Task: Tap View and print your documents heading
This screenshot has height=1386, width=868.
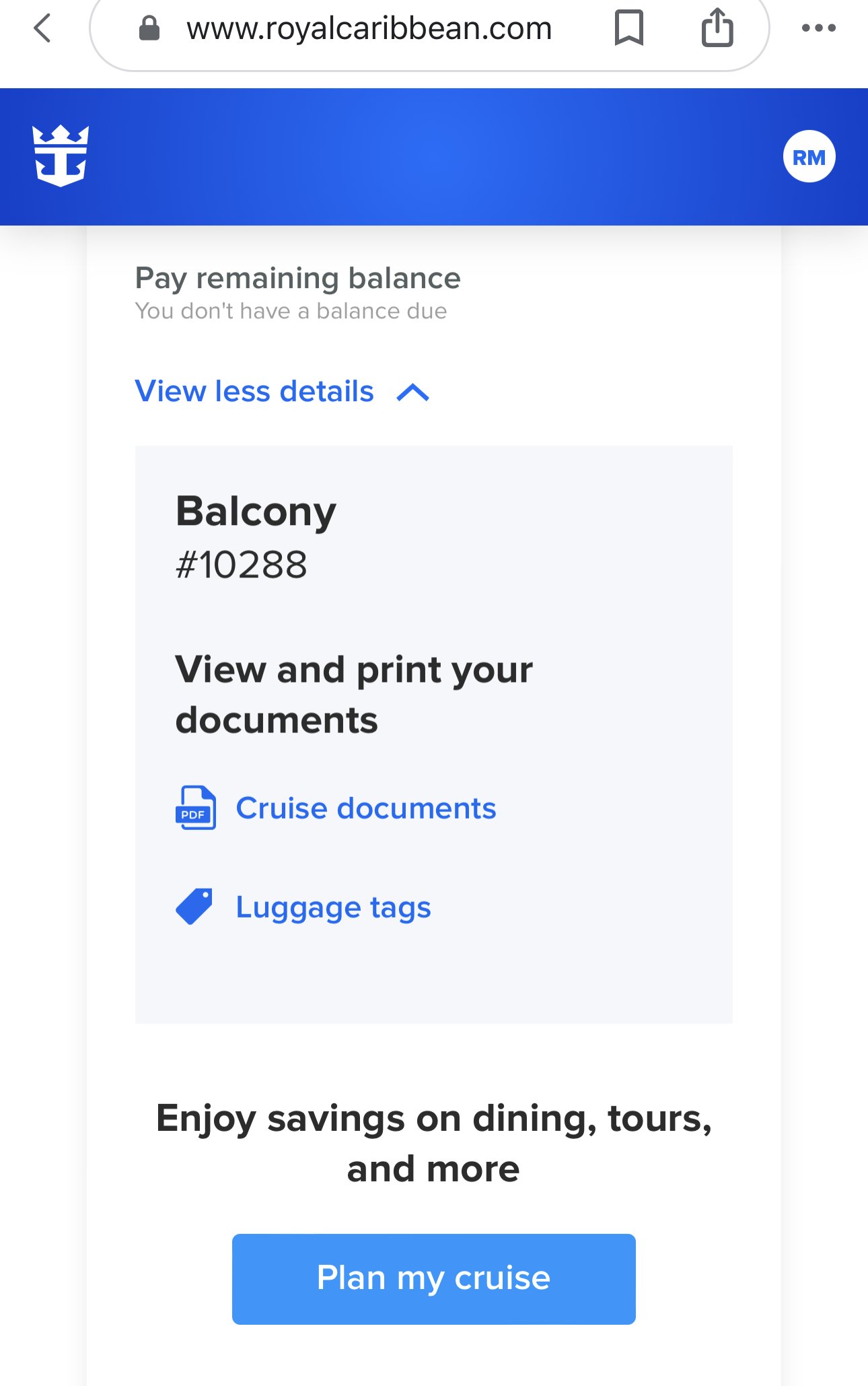Action: coord(354,695)
